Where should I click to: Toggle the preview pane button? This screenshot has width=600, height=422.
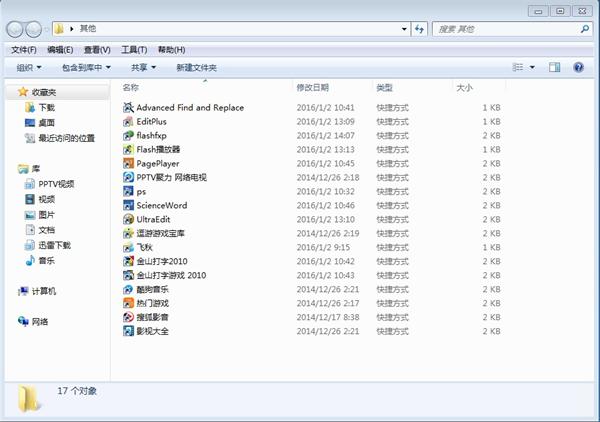(x=554, y=67)
